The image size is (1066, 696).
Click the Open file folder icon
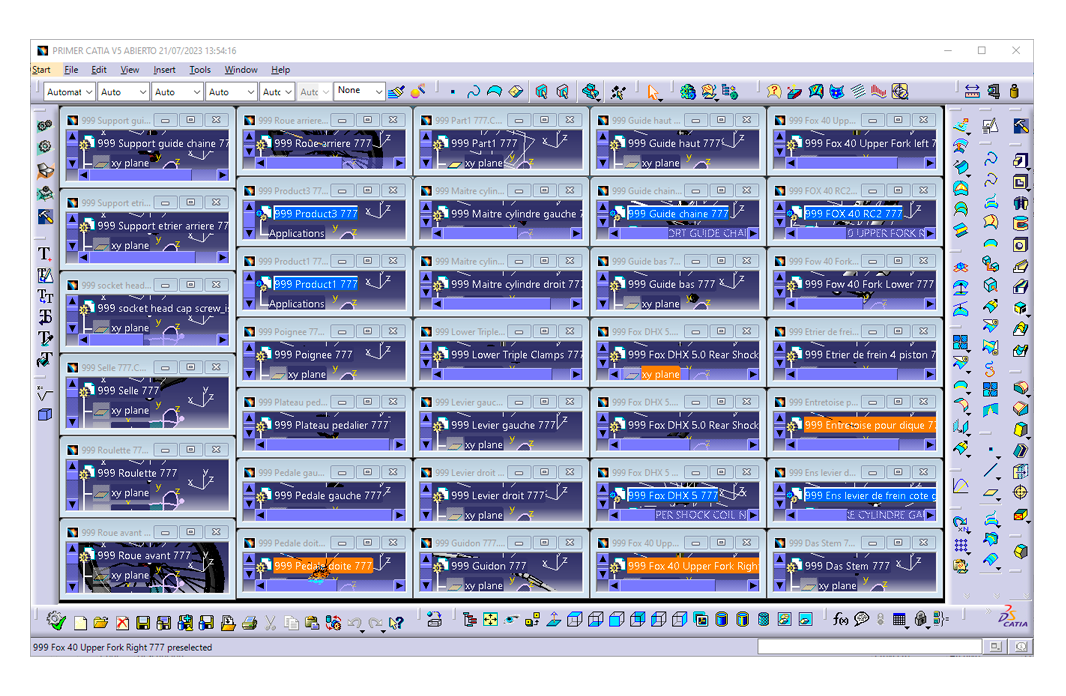pos(101,623)
